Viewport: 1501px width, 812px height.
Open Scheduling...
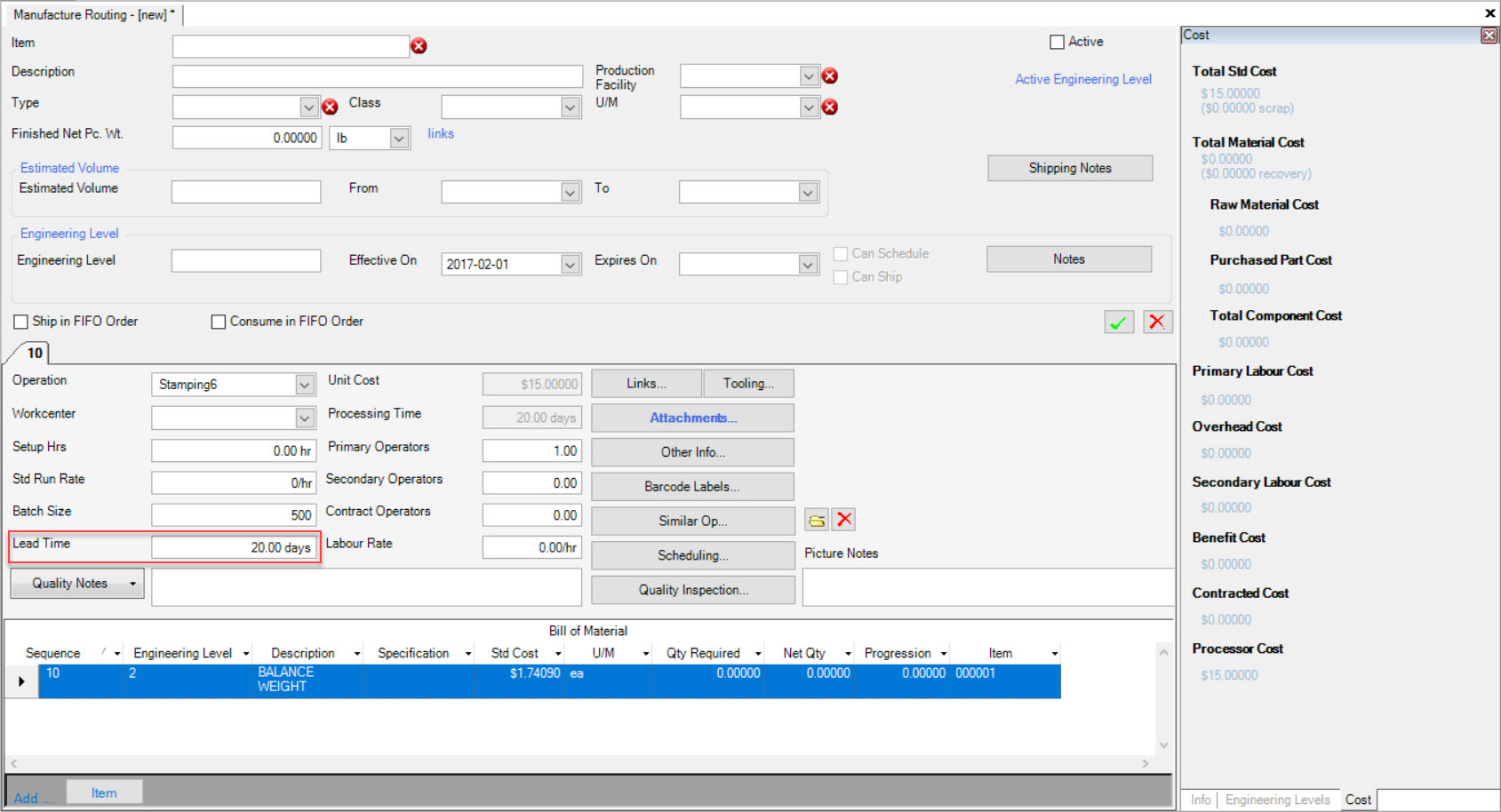[692, 555]
